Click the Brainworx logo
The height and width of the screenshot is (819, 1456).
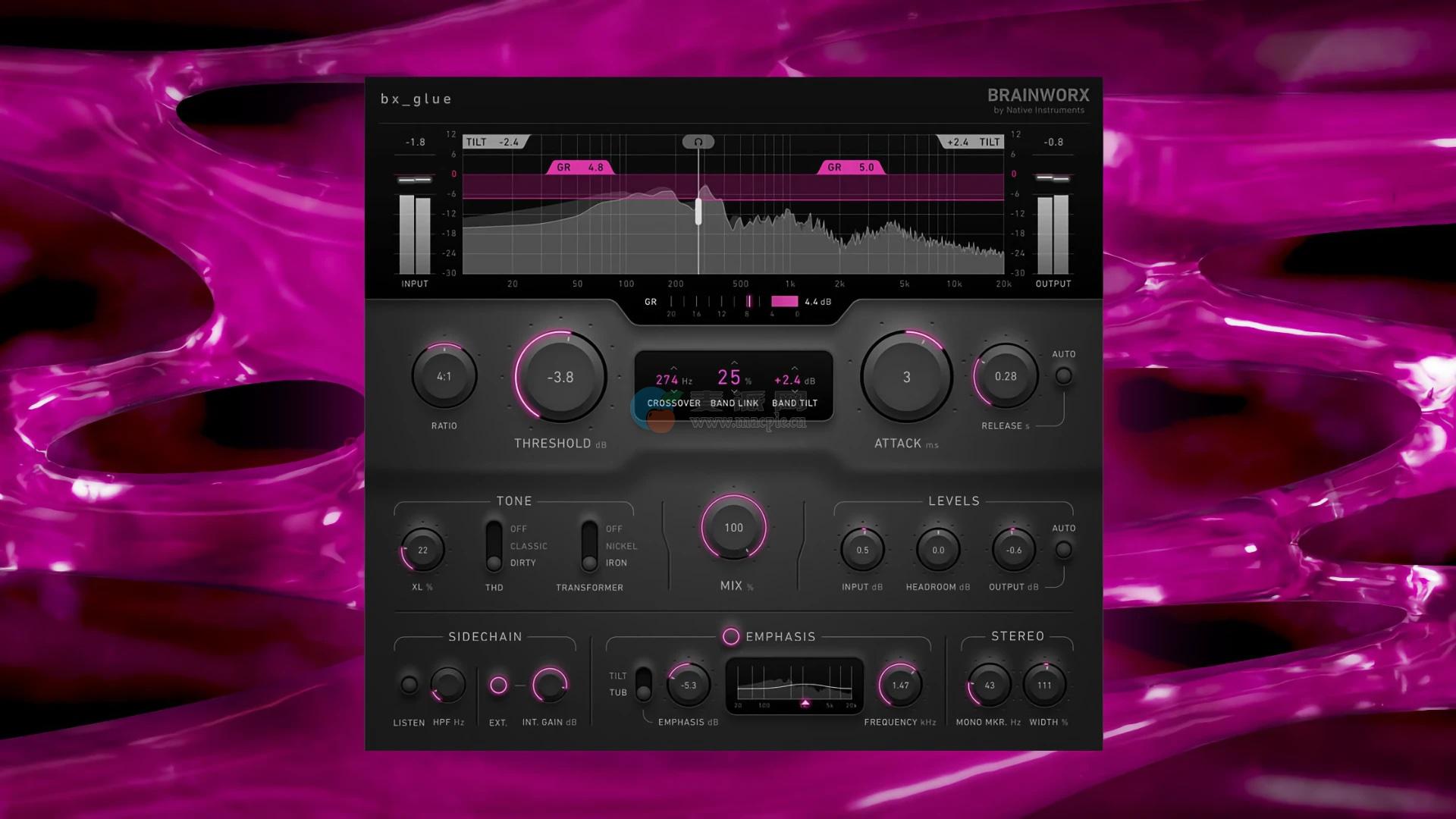[x=1038, y=100]
